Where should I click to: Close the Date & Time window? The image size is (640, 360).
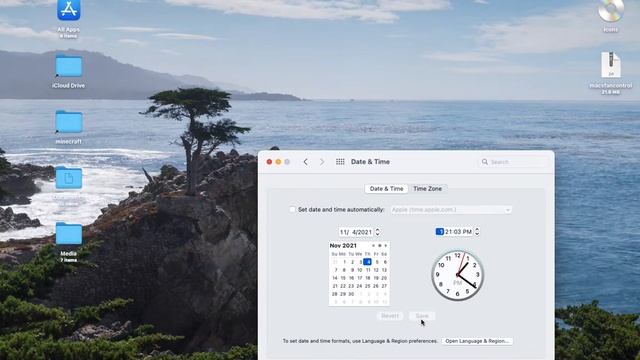(269, 162)
